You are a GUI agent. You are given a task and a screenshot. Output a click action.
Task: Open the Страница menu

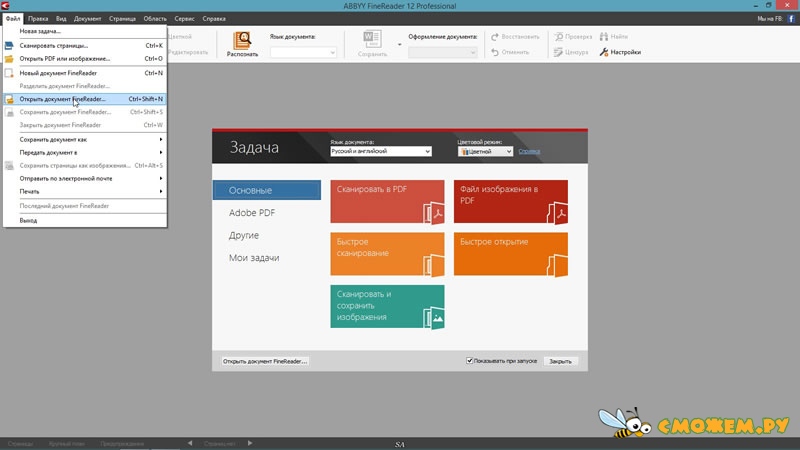(122, 19)
